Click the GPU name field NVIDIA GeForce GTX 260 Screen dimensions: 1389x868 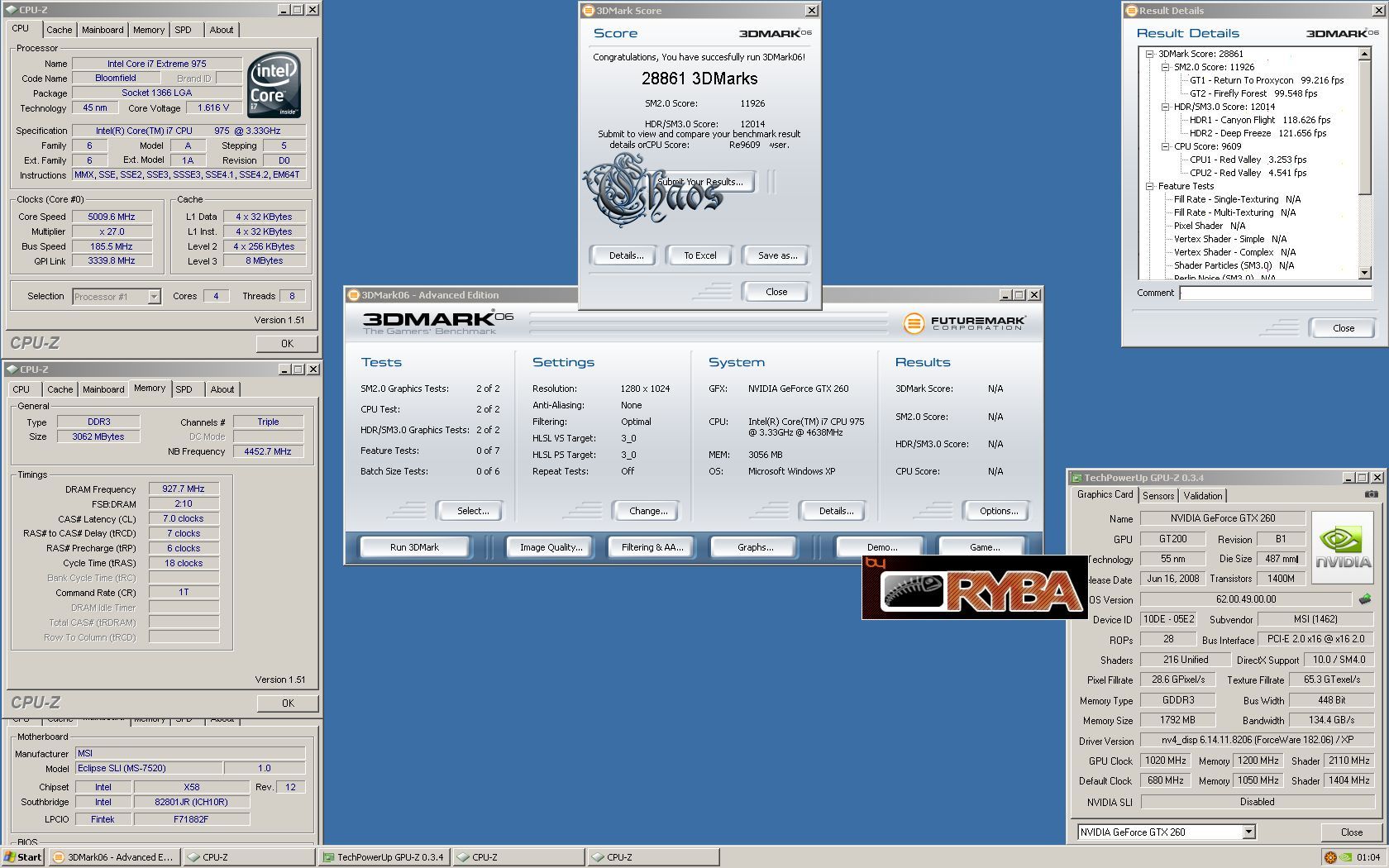click(1223, 518)
